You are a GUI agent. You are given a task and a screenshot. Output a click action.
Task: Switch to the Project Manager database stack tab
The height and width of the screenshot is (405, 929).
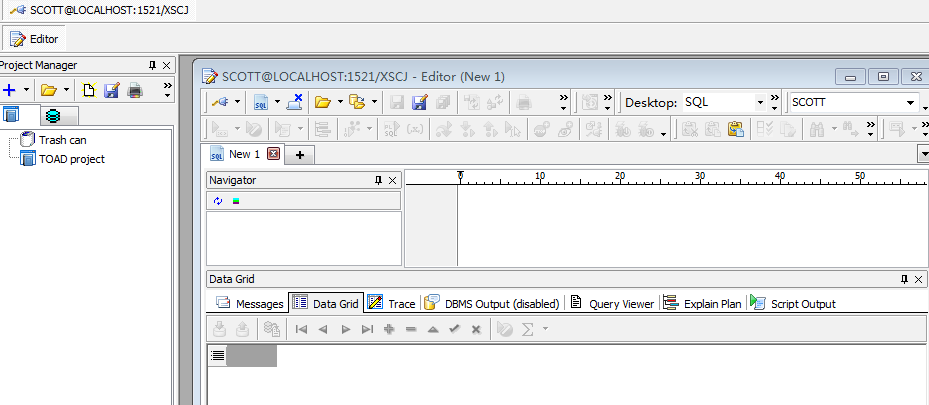tap(53, 115)
